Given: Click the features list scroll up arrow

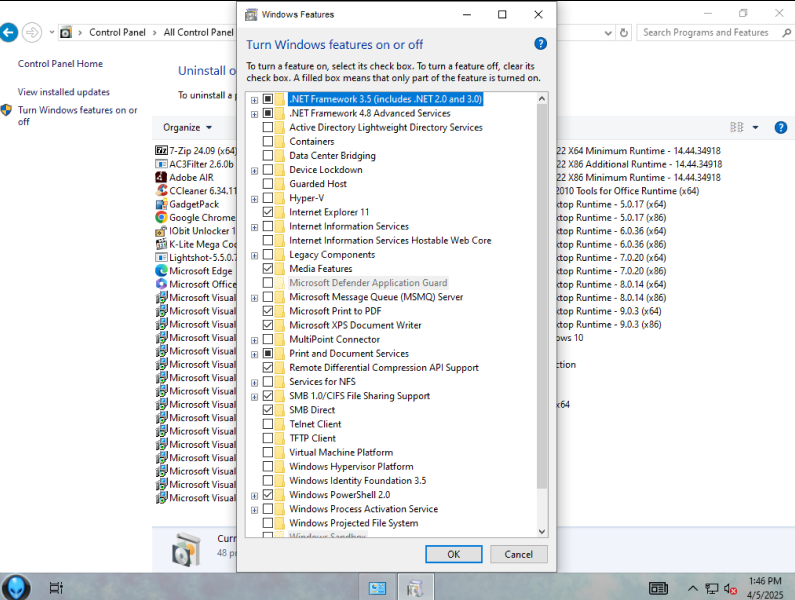Looking at the screenshot, I should tap(542, 98).
